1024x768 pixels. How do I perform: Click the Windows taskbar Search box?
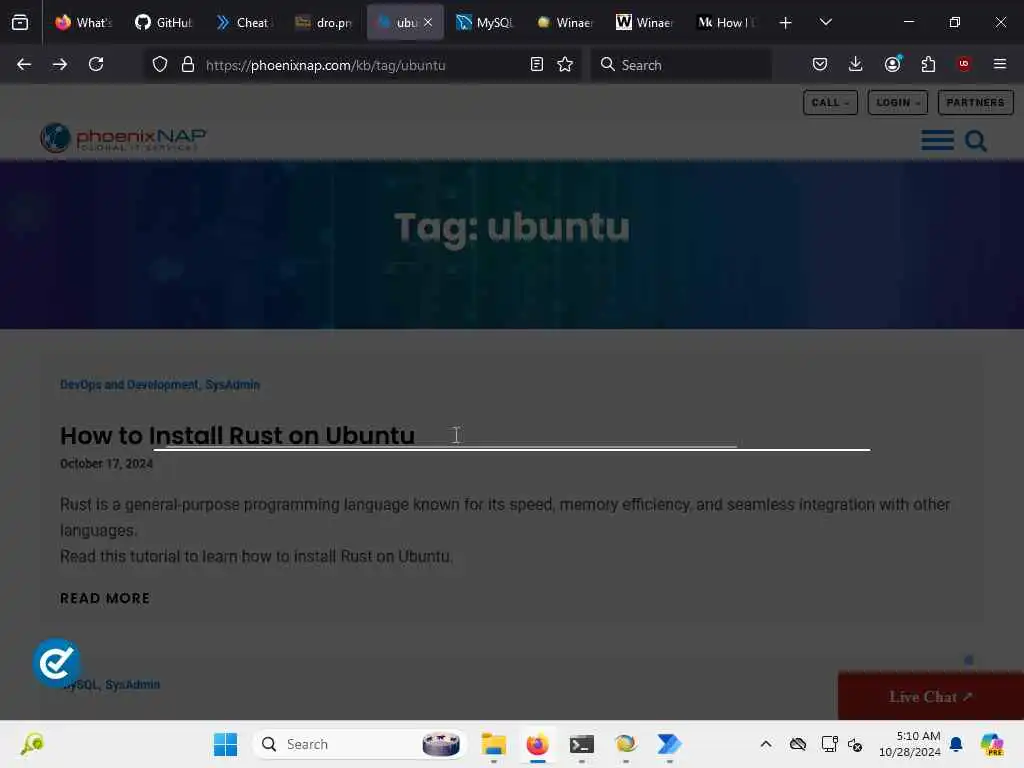click(x=359, y=744)
